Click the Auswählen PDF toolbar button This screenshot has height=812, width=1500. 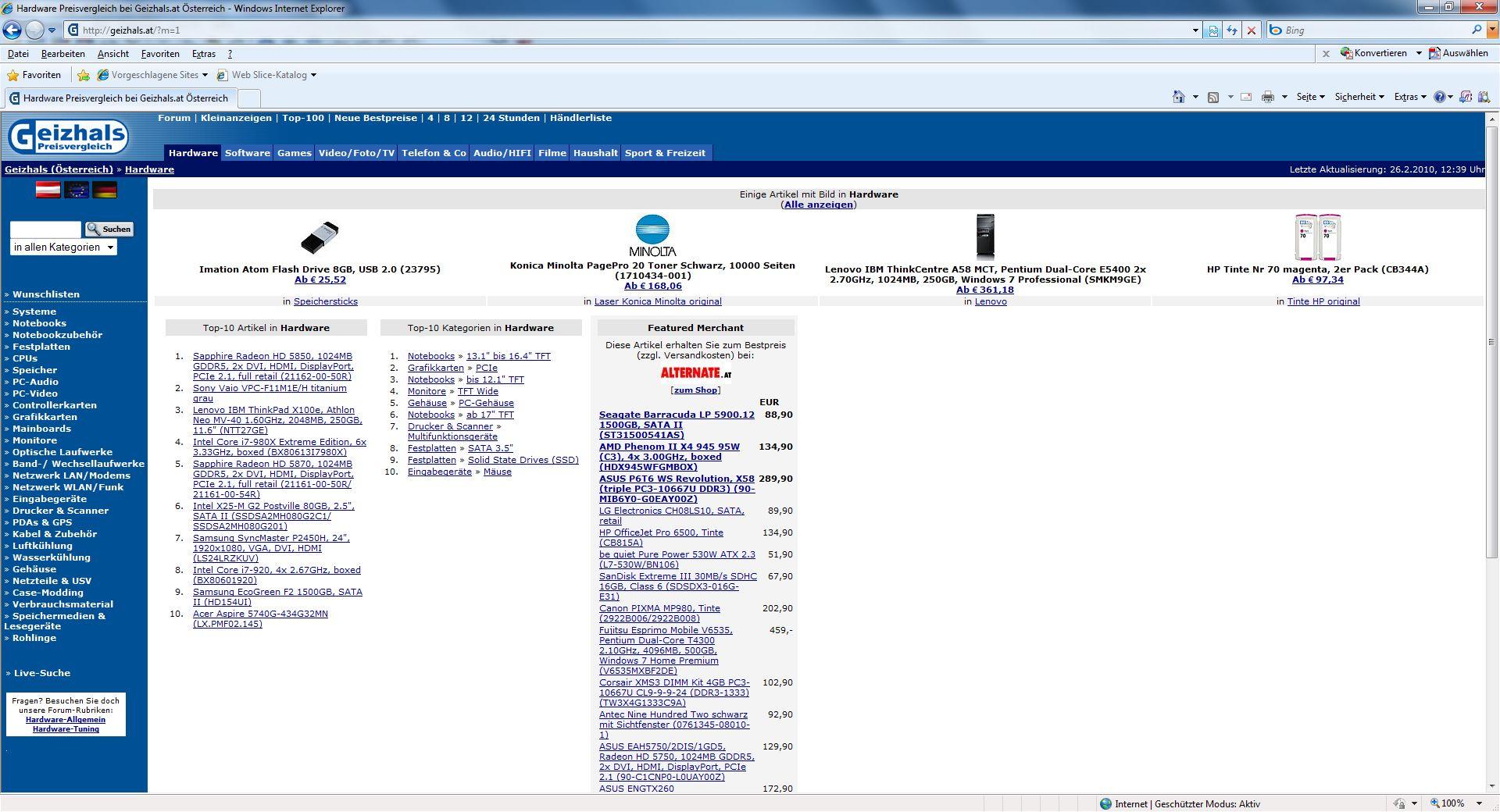tap(1459, 53)
